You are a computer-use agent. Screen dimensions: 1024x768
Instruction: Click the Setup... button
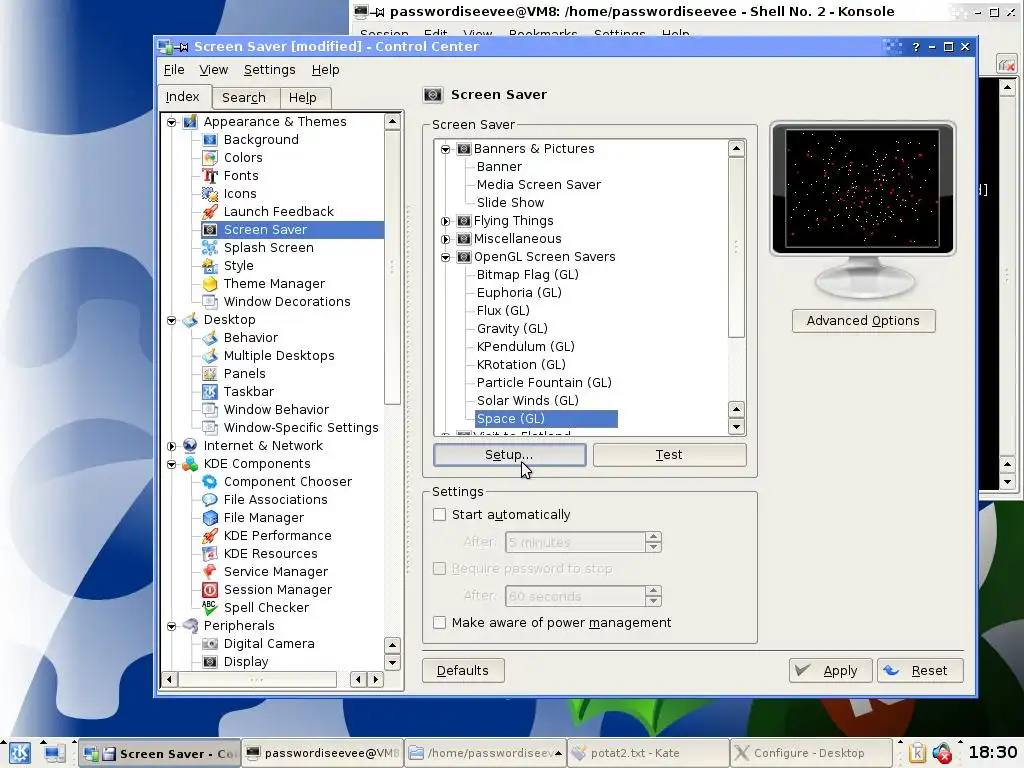[509, 455]
